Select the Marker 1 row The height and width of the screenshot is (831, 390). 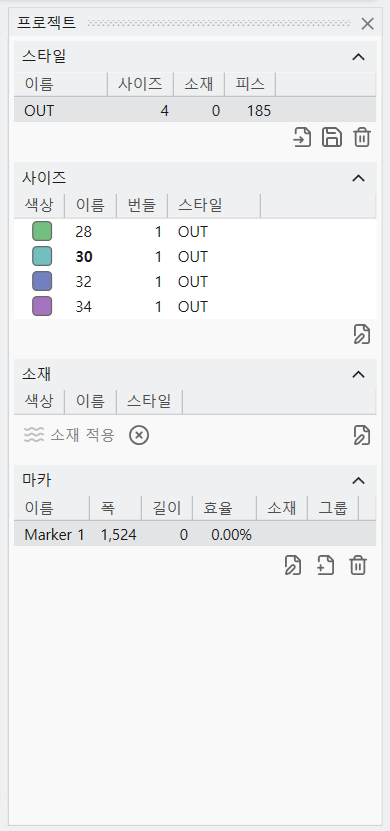[x=195, y=534]
